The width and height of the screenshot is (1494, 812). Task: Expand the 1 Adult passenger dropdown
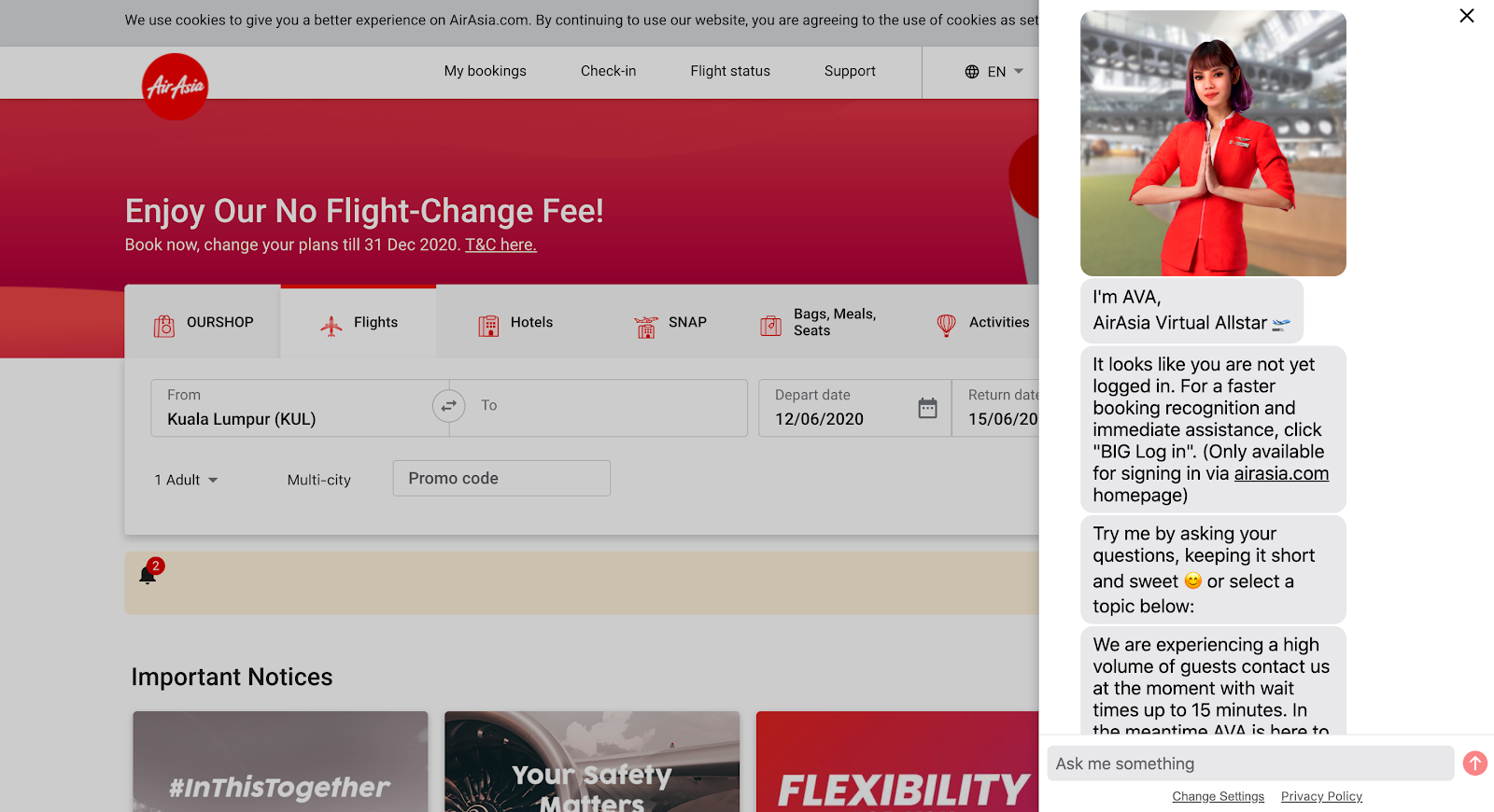coord(187,480)
